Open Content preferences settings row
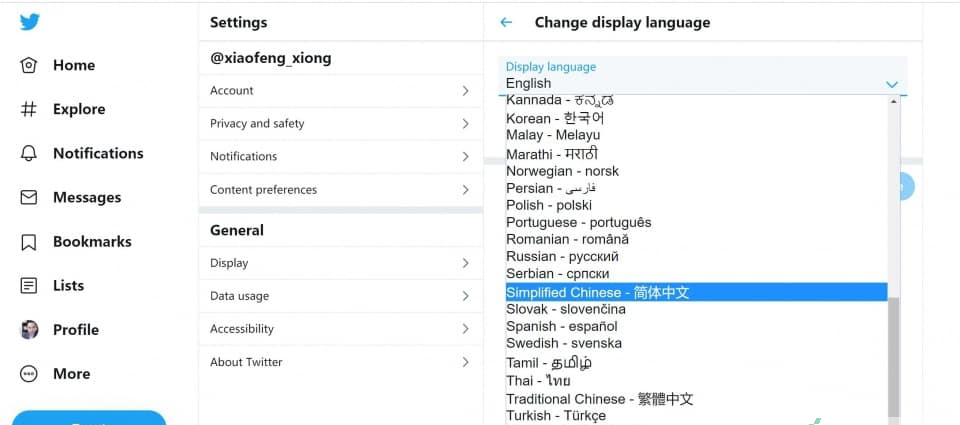The width and height of the screenshot is (960, 425). pos(340,190)
